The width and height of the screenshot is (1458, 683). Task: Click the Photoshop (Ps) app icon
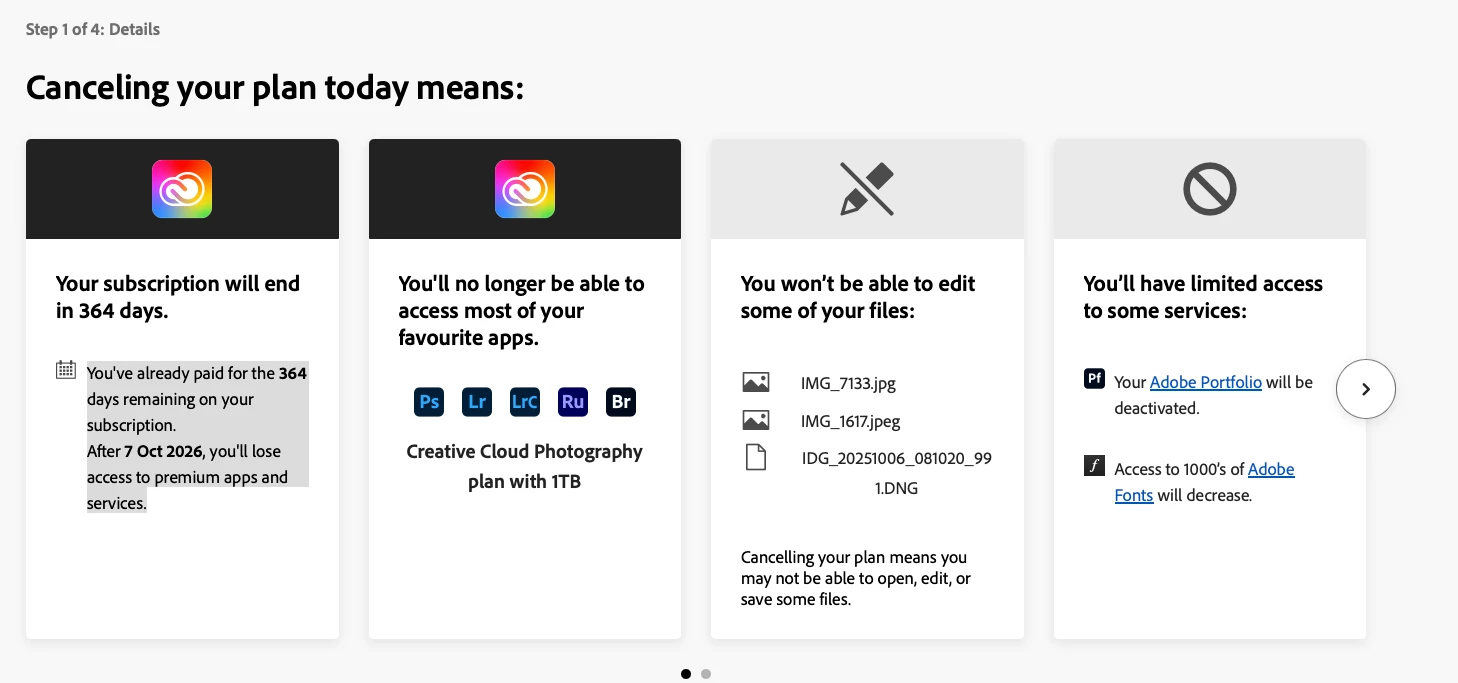[x=429, y=402]
